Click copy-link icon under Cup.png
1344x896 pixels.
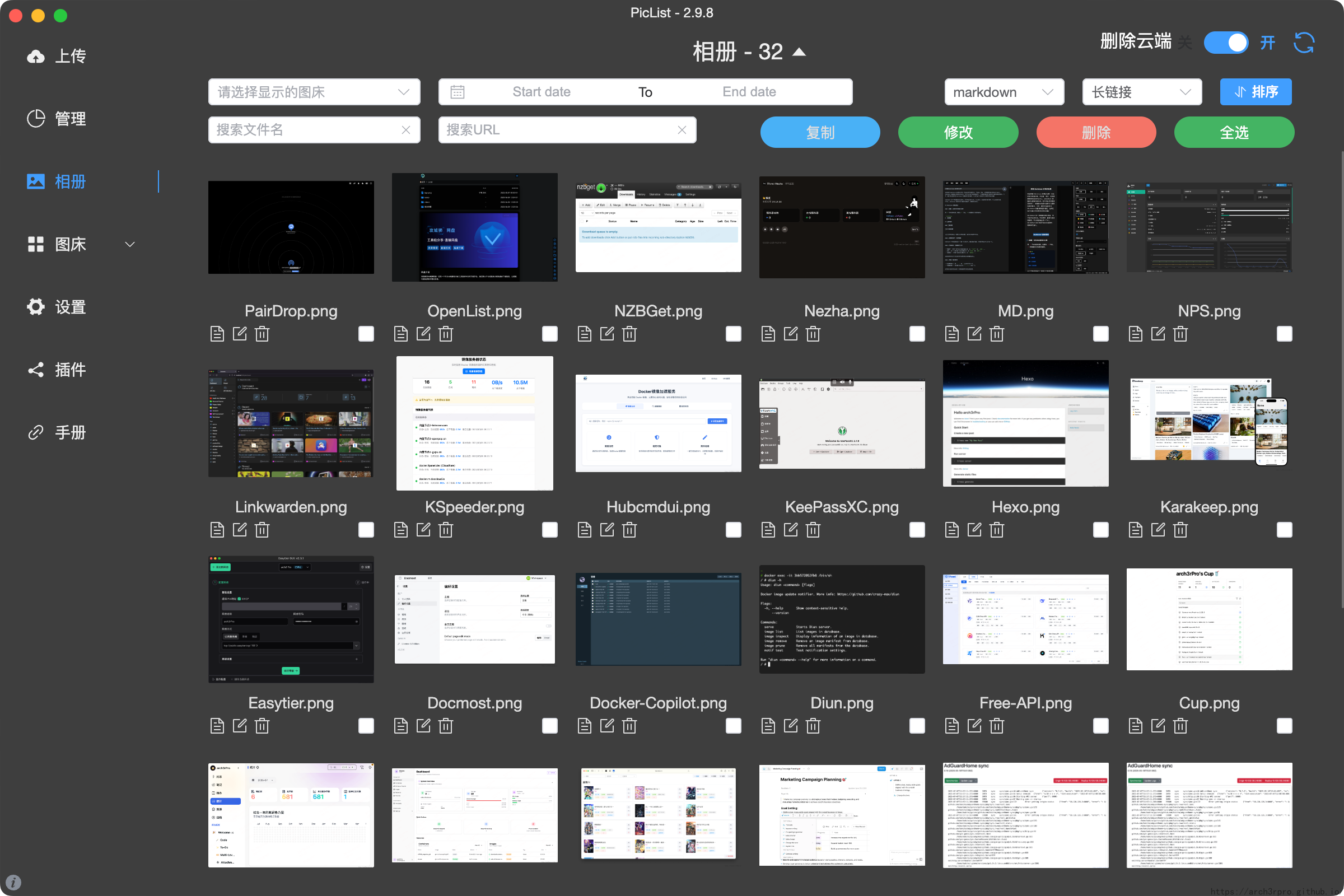pos(1136,726)
